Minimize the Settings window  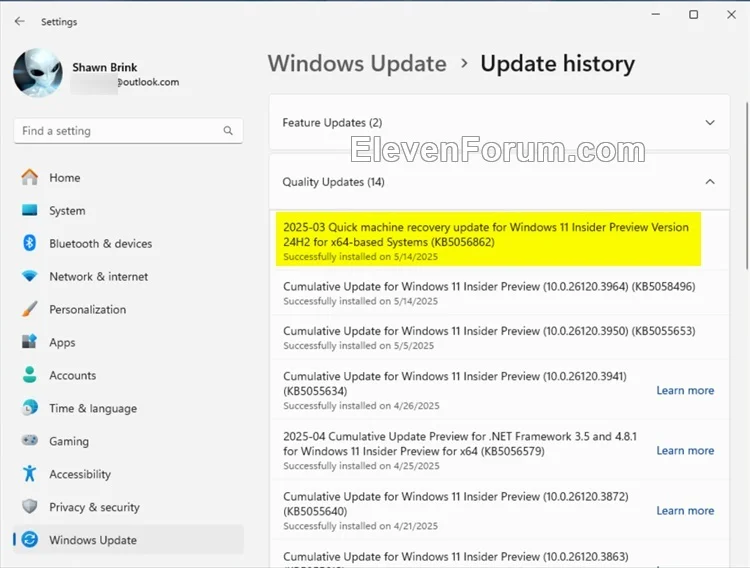click(656, 14)
